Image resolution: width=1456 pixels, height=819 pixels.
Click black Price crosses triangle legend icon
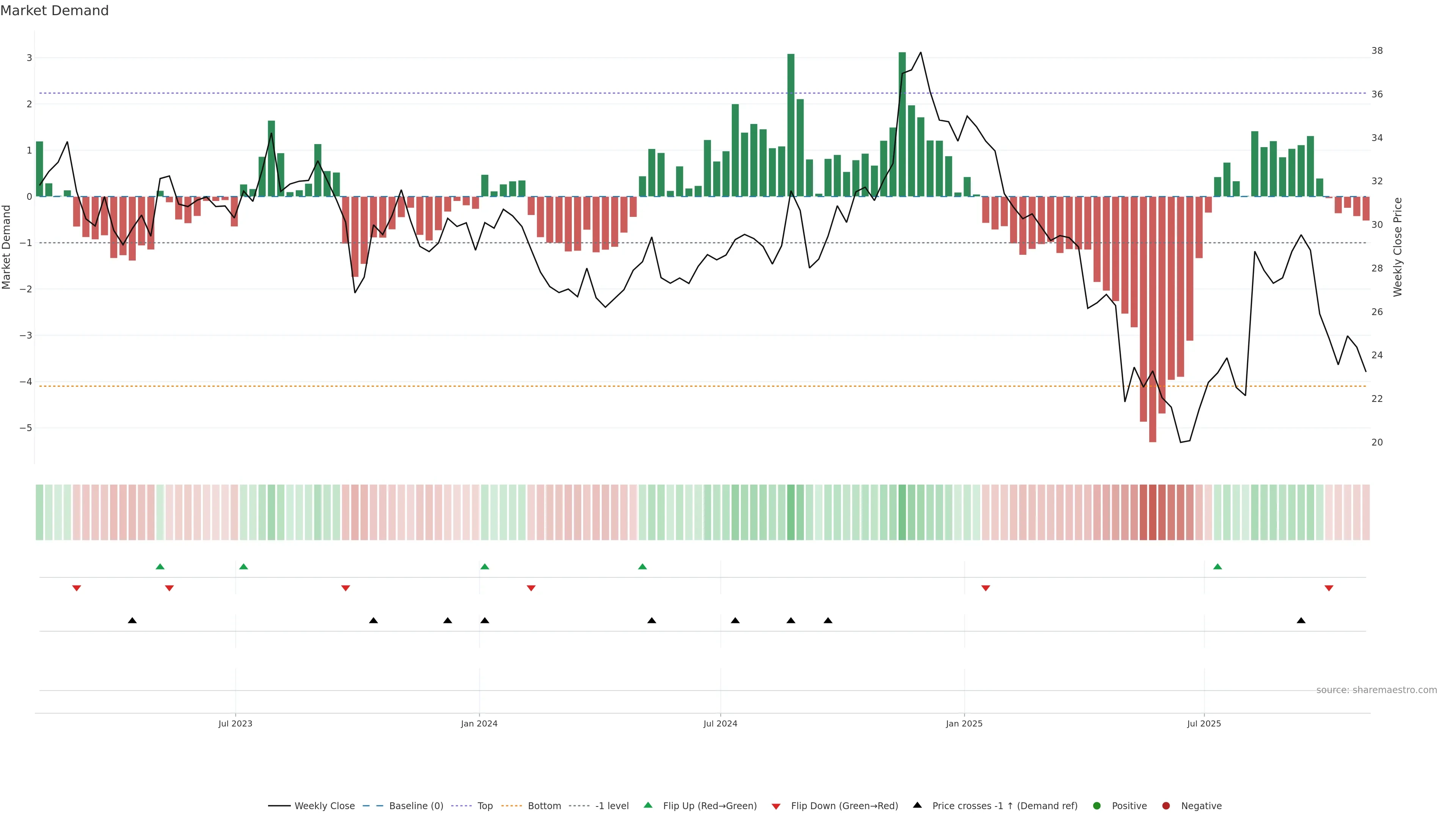(x=917, y=805)
